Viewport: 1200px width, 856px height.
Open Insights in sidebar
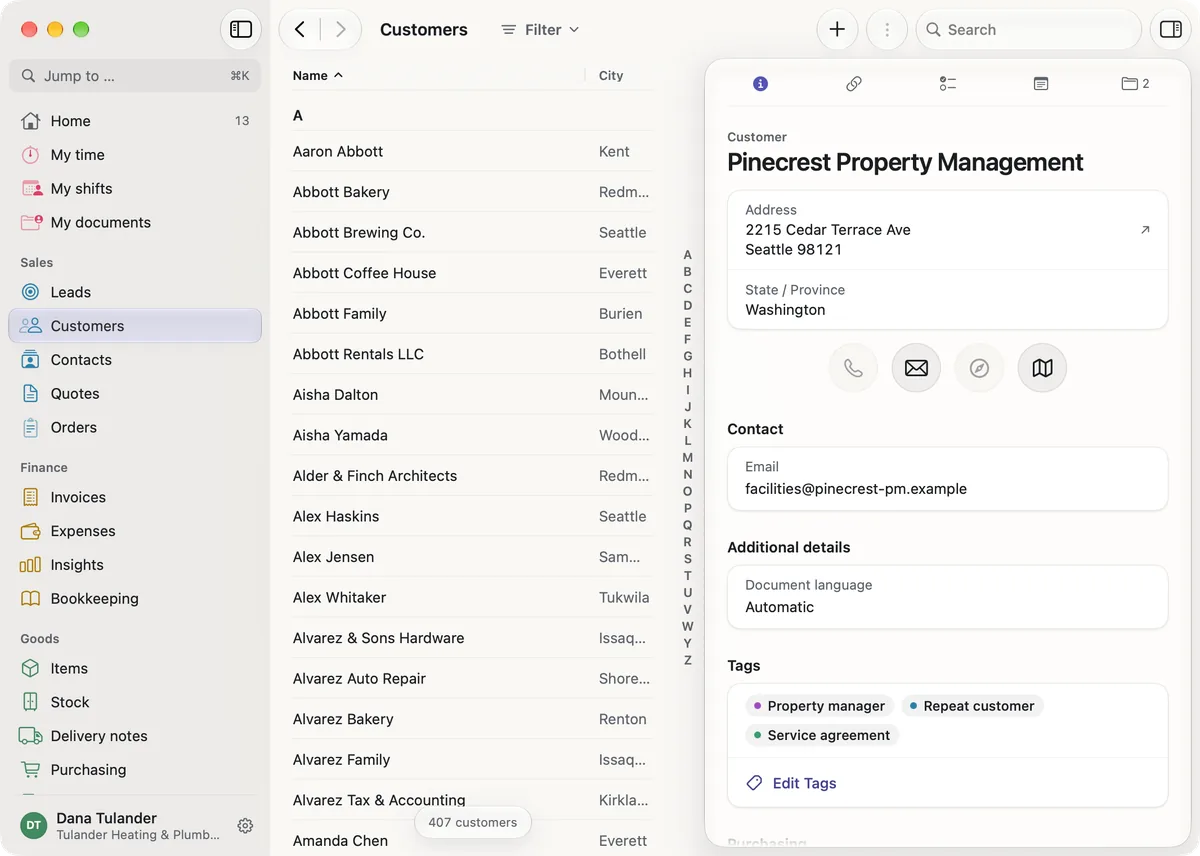click(135, 565)
